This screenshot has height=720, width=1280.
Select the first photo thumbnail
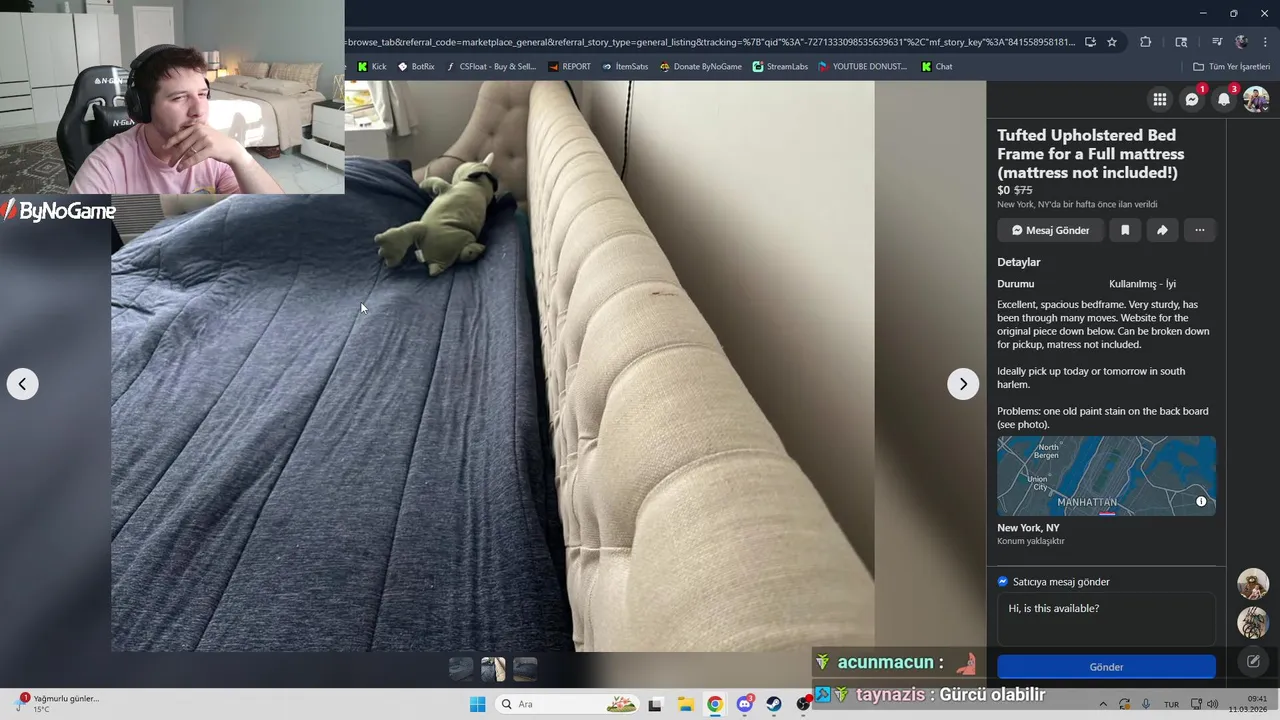[x=461, y=669]
